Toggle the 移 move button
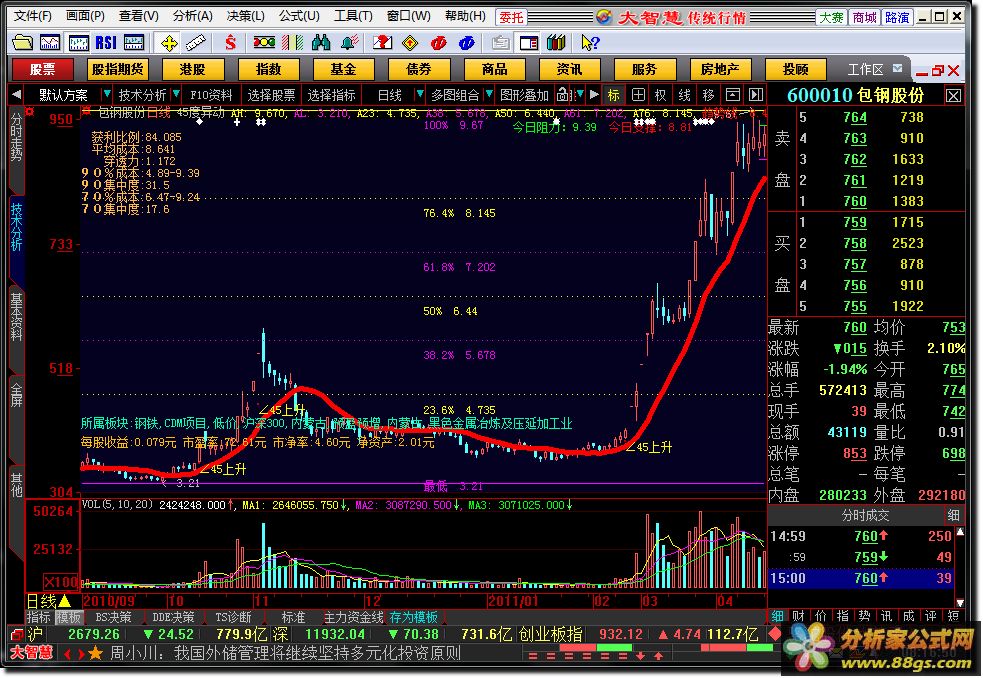Image resolution: width=983 pixels, height=678 pixels. tap(708, 95)
